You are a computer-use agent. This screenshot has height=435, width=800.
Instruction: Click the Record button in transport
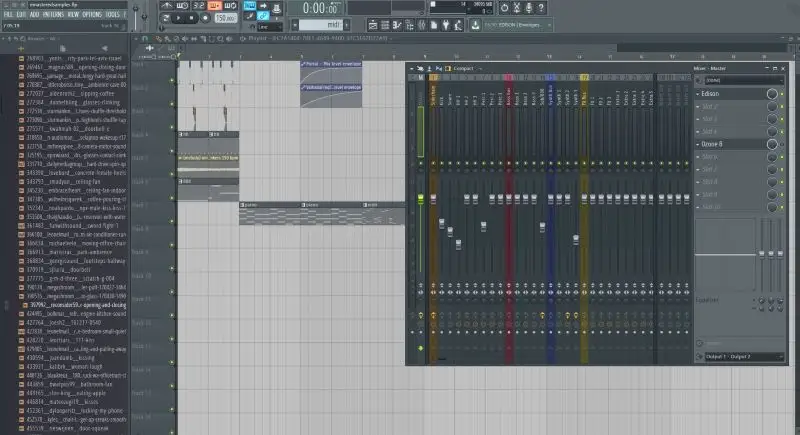pyautogui.click(x=203, y=18)
